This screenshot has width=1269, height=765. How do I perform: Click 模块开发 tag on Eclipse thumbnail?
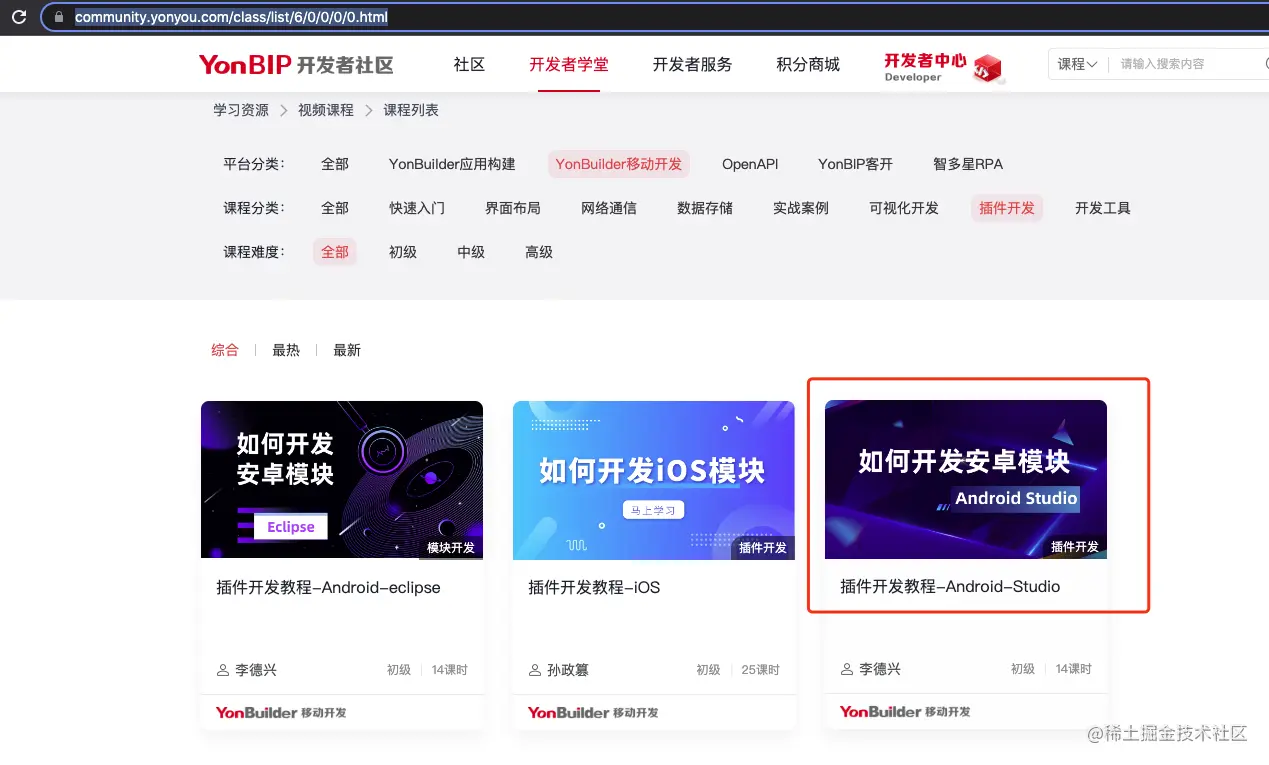(451, 548)
